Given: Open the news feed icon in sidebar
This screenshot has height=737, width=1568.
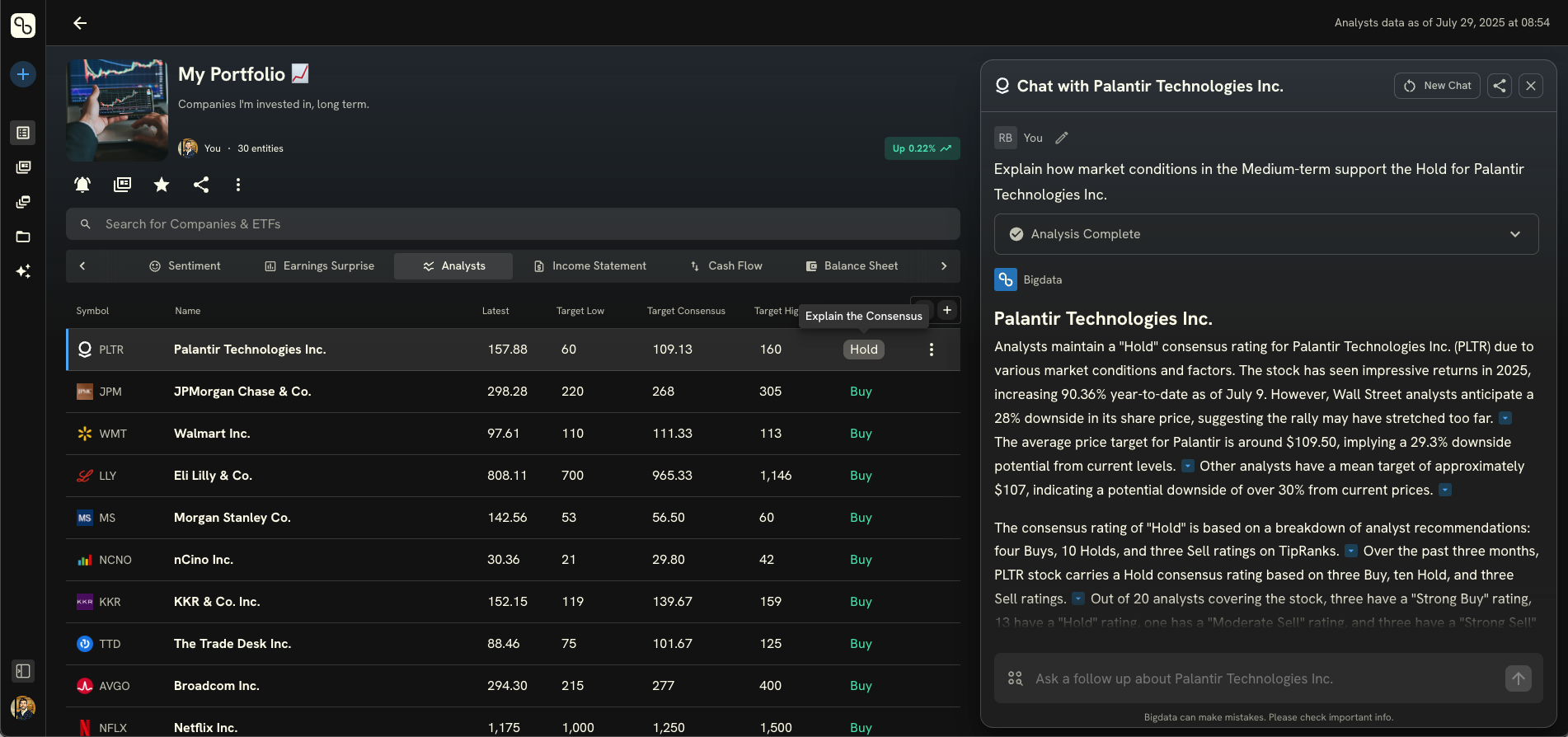Looking at the screenshot, I should pos(23,167).
